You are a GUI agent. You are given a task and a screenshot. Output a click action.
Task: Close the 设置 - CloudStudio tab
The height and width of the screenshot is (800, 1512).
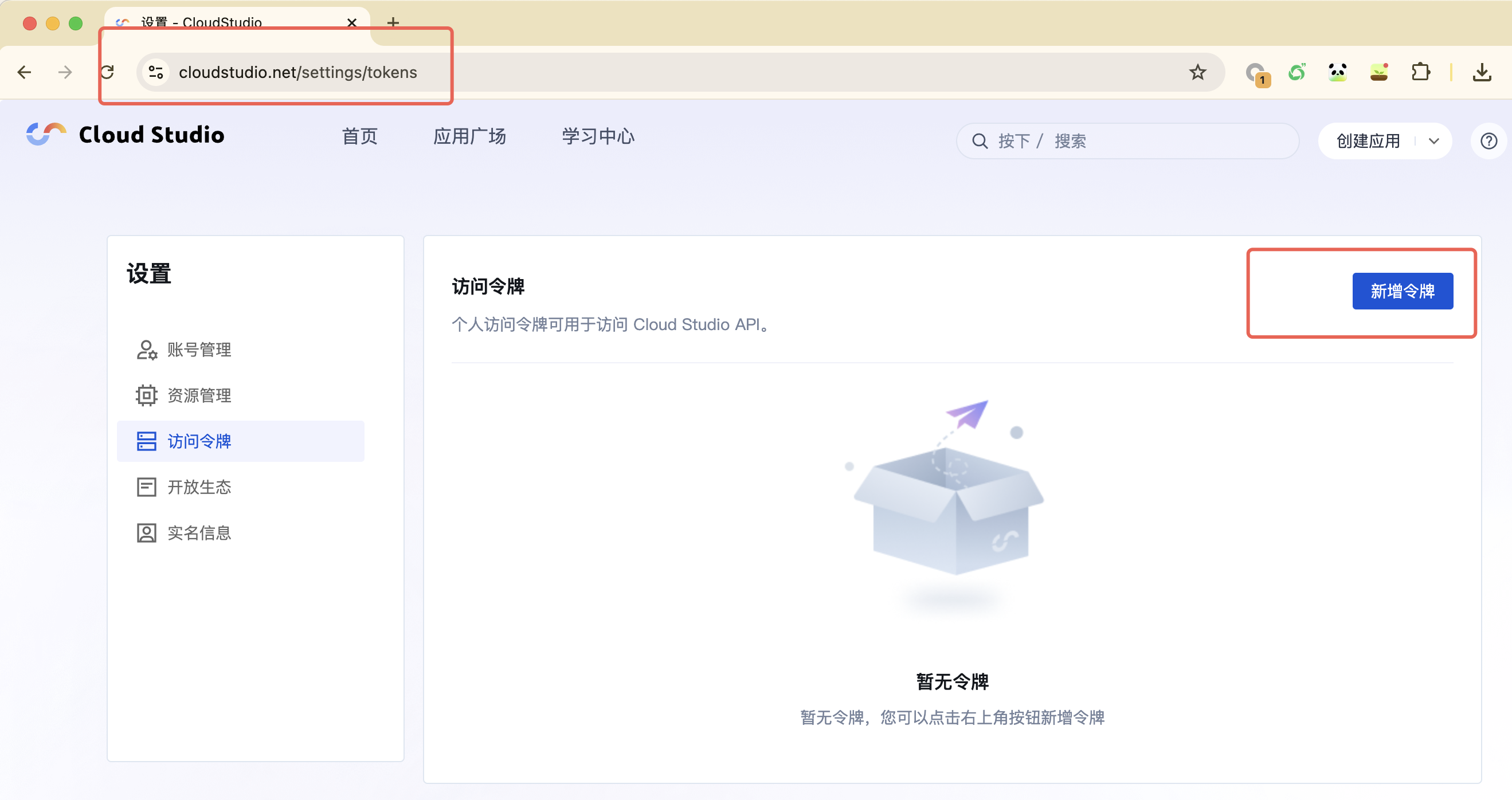pyautogui.click(x=351, y=22)
